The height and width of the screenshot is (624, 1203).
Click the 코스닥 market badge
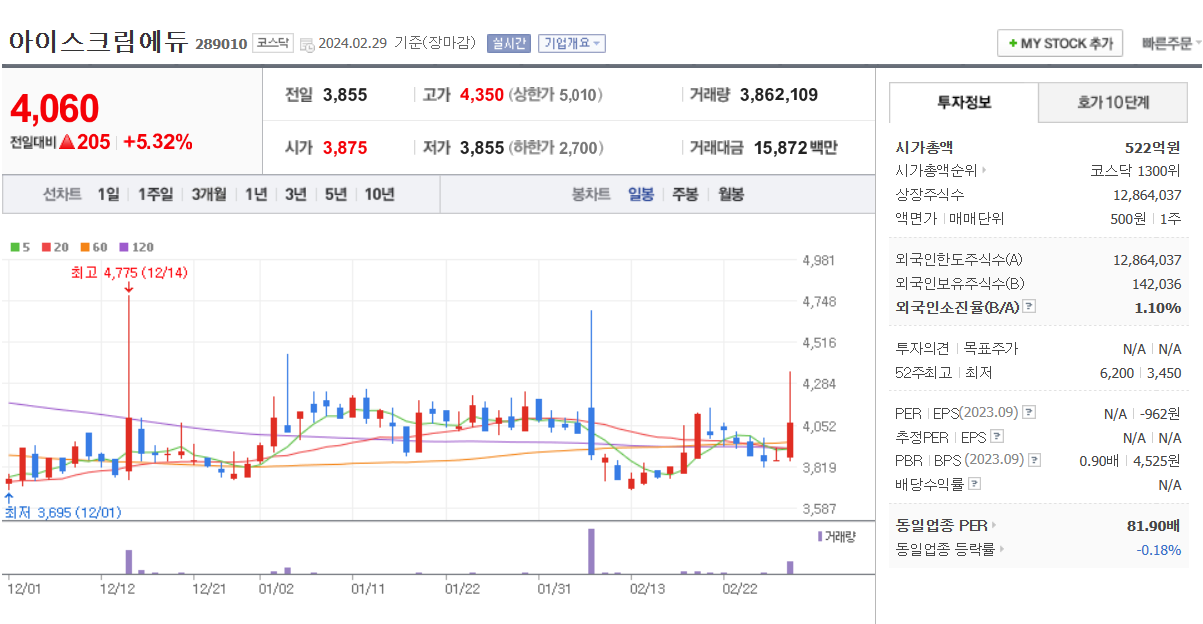(273, 43)
